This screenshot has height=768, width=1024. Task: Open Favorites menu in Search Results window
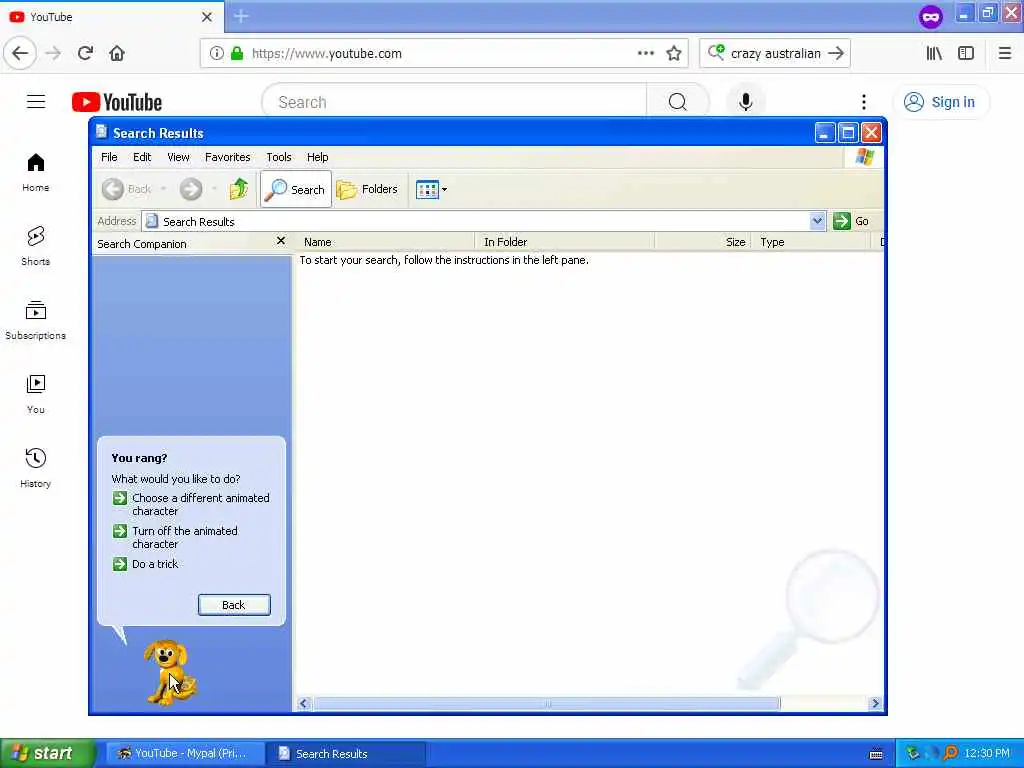(227, 157)
